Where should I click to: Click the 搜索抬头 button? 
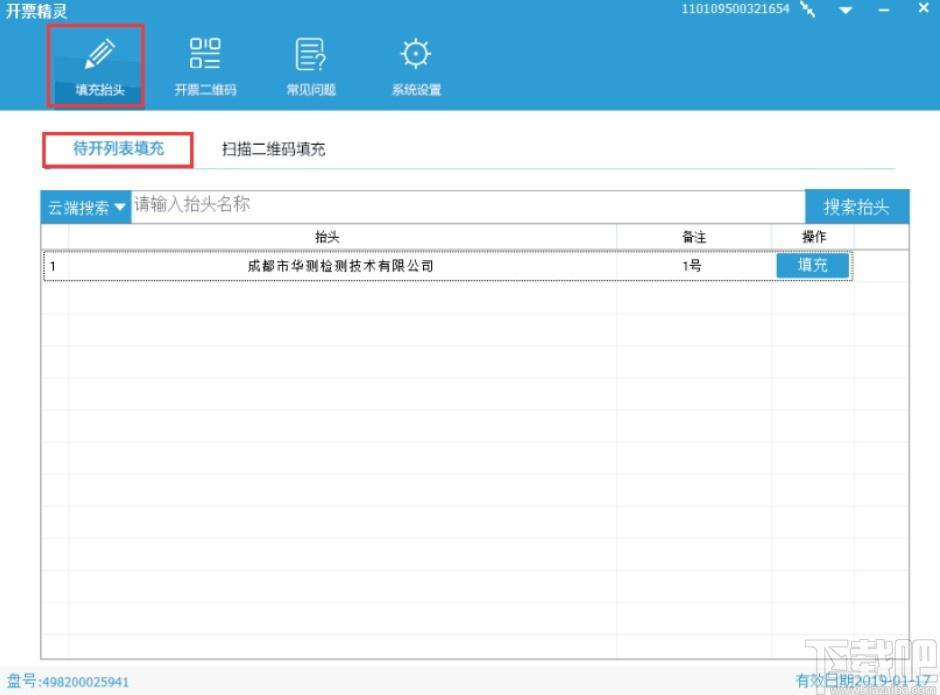click(857, 207)
